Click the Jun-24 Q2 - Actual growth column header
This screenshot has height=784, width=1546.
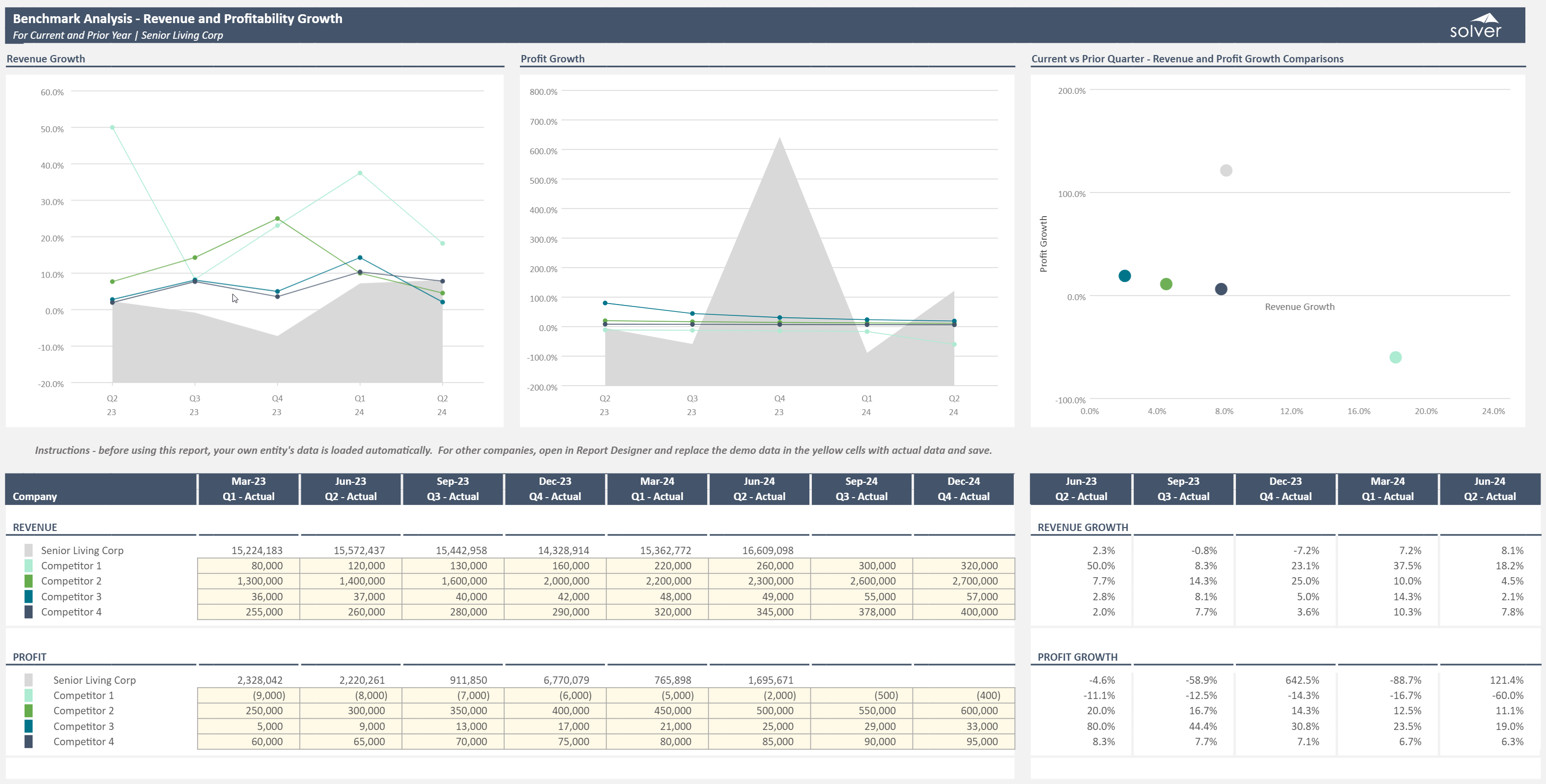(1489, 489)
